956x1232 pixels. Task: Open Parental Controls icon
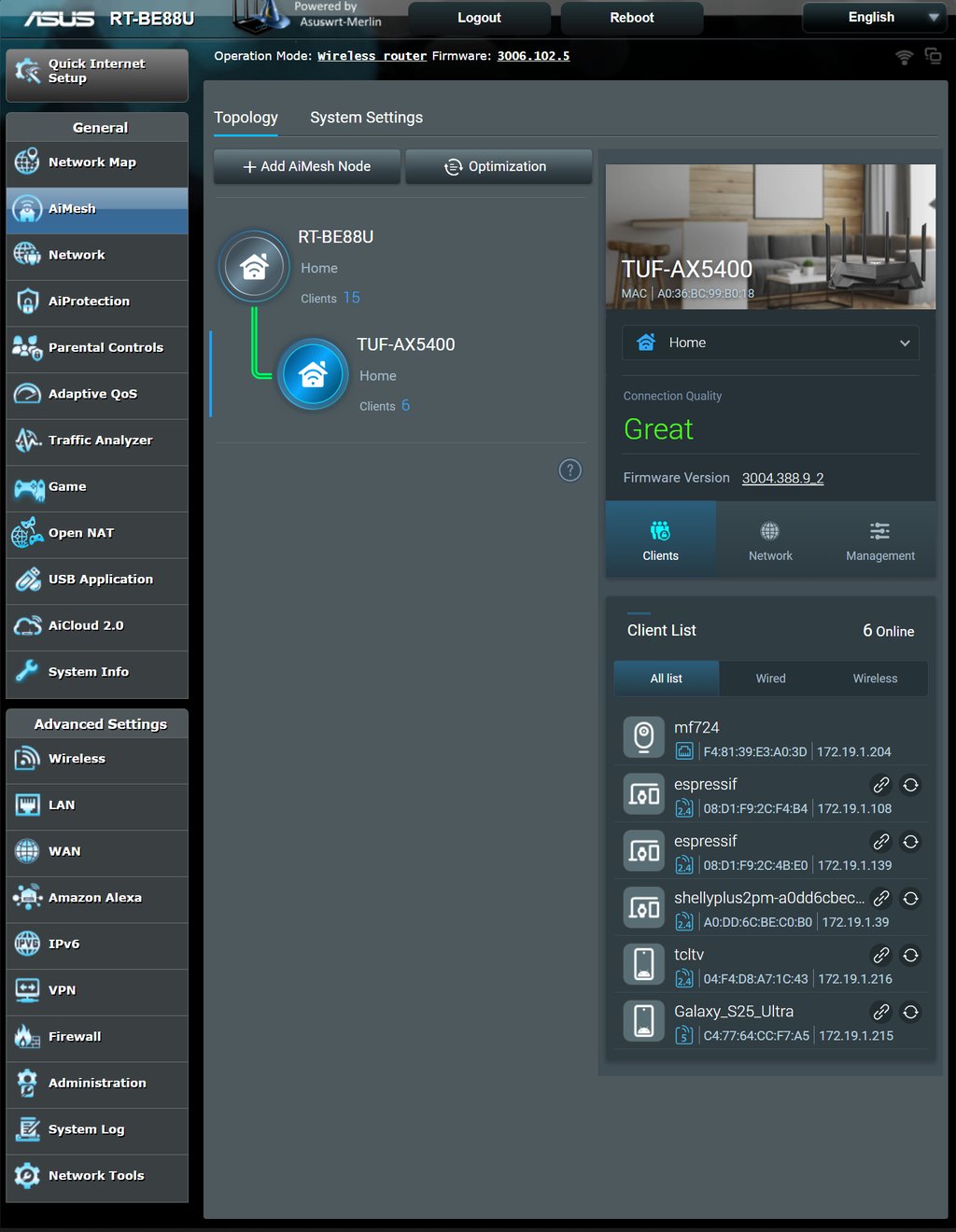[27, 347]
